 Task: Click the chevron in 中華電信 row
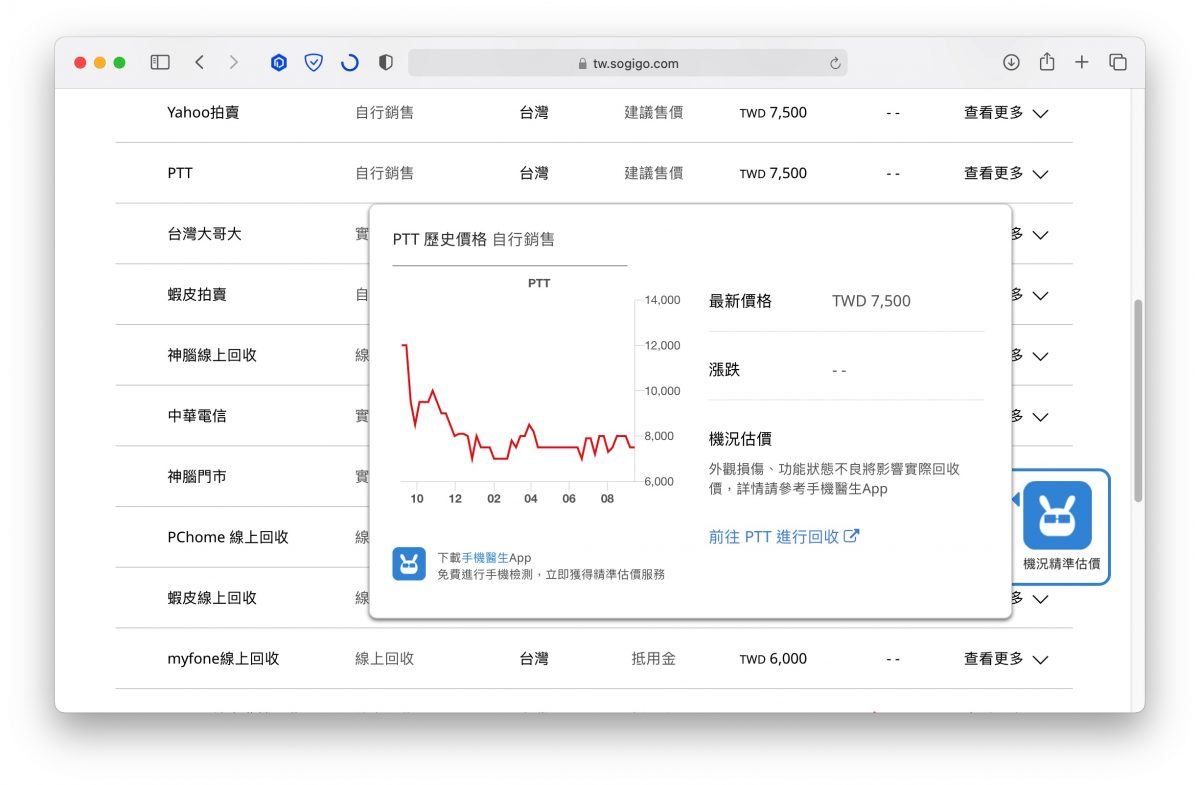[1040, 417]
